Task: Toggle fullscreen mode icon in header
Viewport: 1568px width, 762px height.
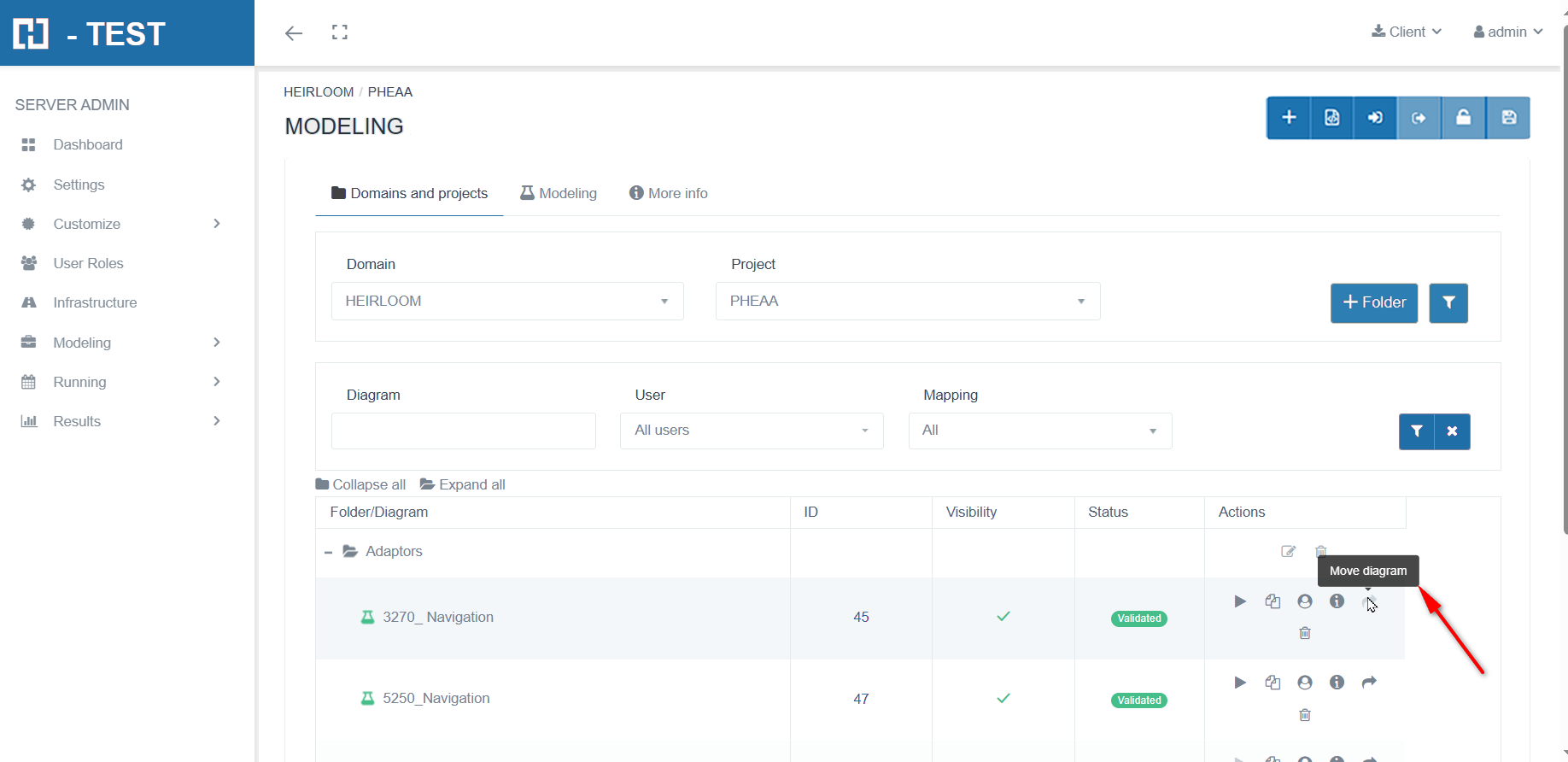Action: (340, 32)
